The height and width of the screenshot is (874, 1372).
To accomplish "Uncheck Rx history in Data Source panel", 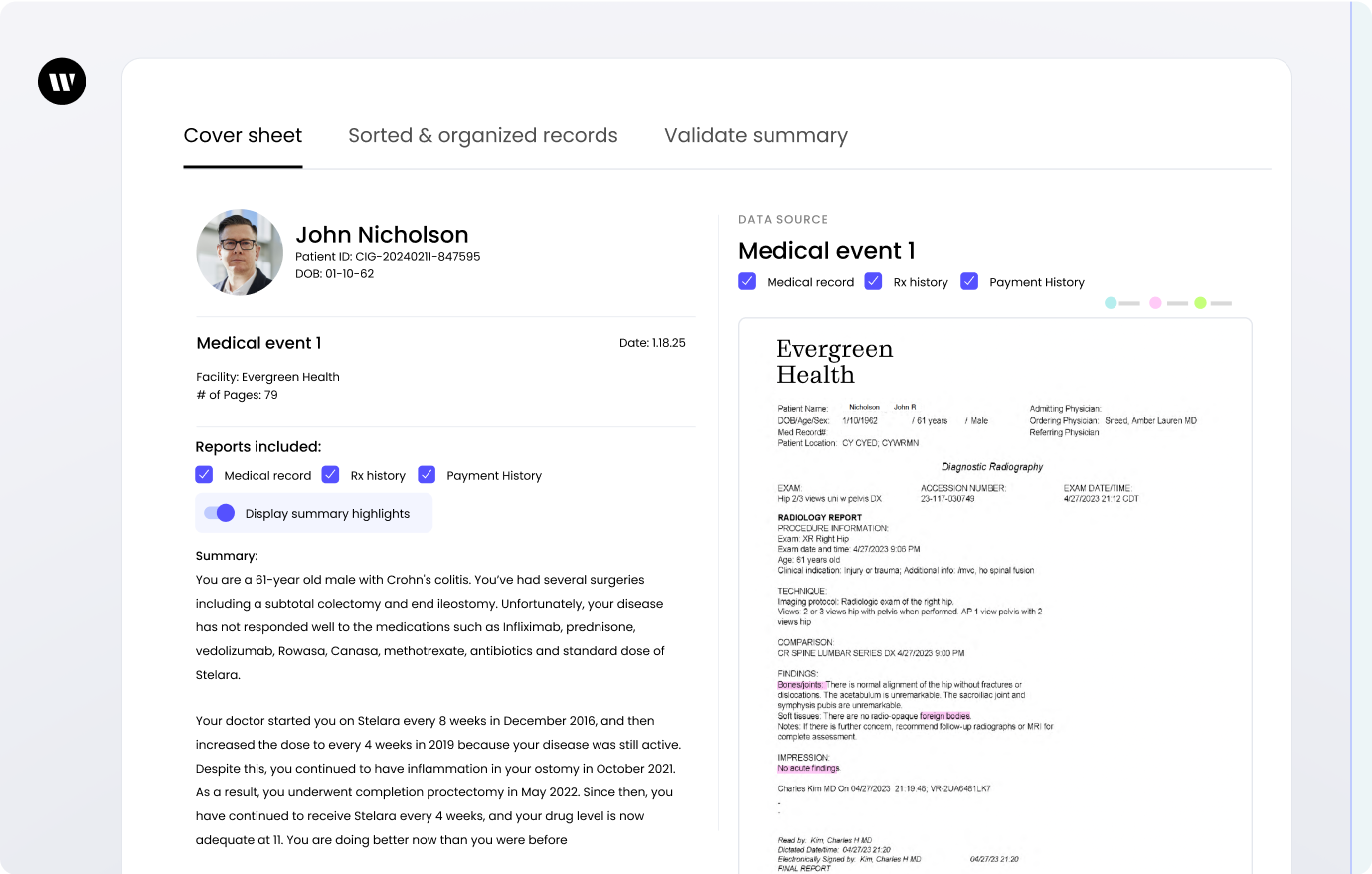I will 873,281.
